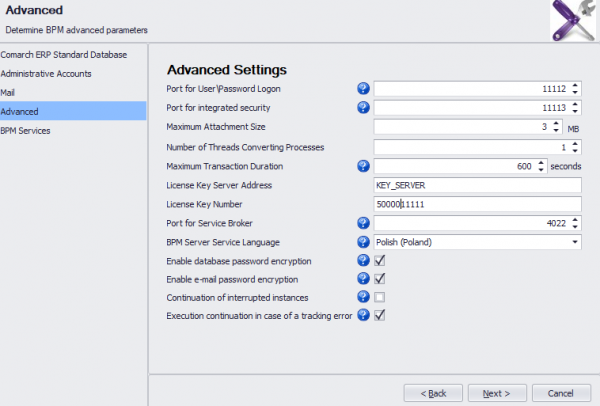Increase Maximum Attachment Size value
Image resolution: width=600 pixels, height=406 pixels.
[556, 123]
